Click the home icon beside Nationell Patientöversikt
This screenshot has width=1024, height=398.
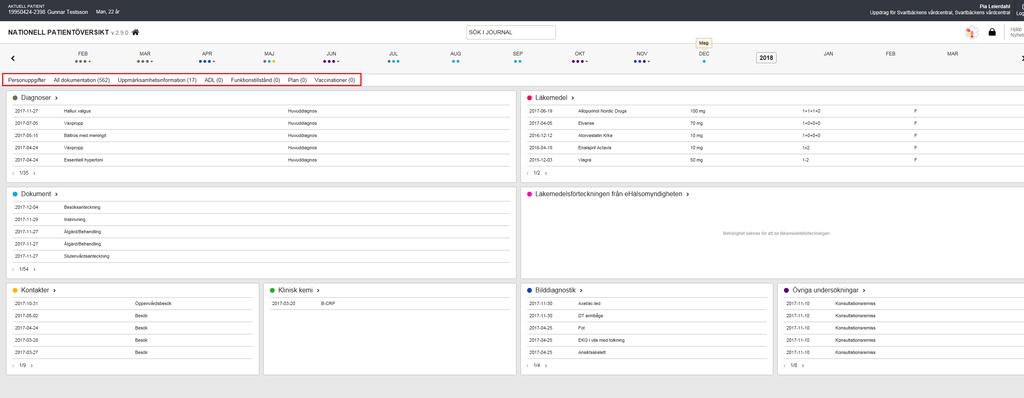click(135, 32)
